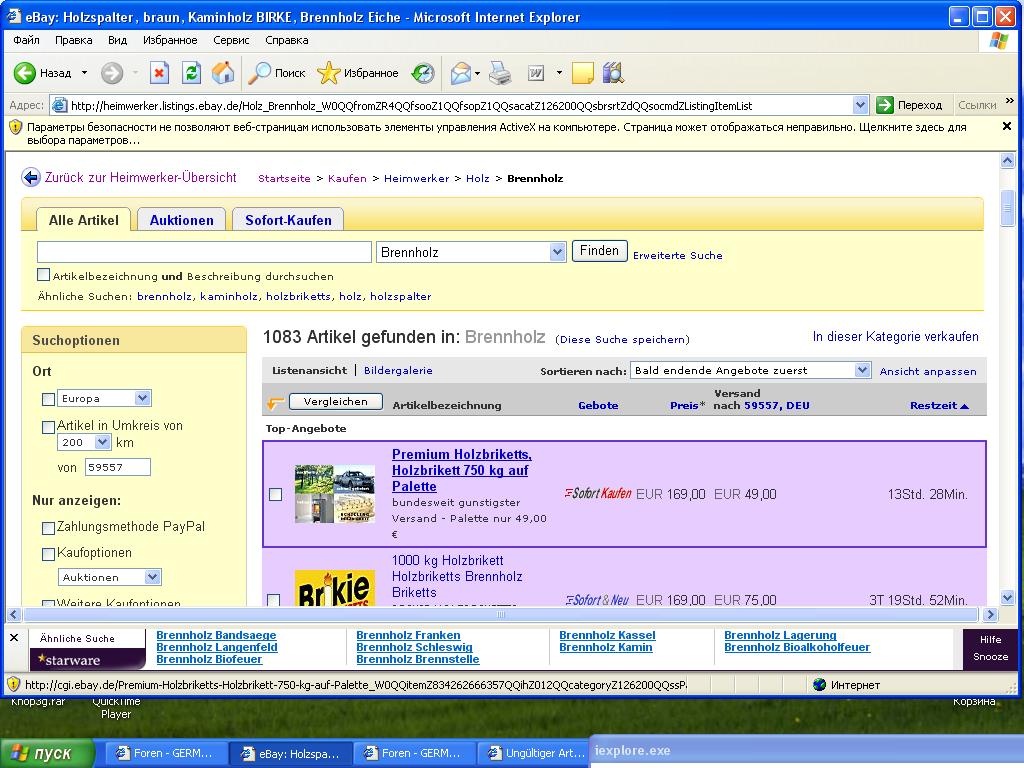Stop page loading with red X icon
This screenshot has height=768, width=1024.
[159, 72]
